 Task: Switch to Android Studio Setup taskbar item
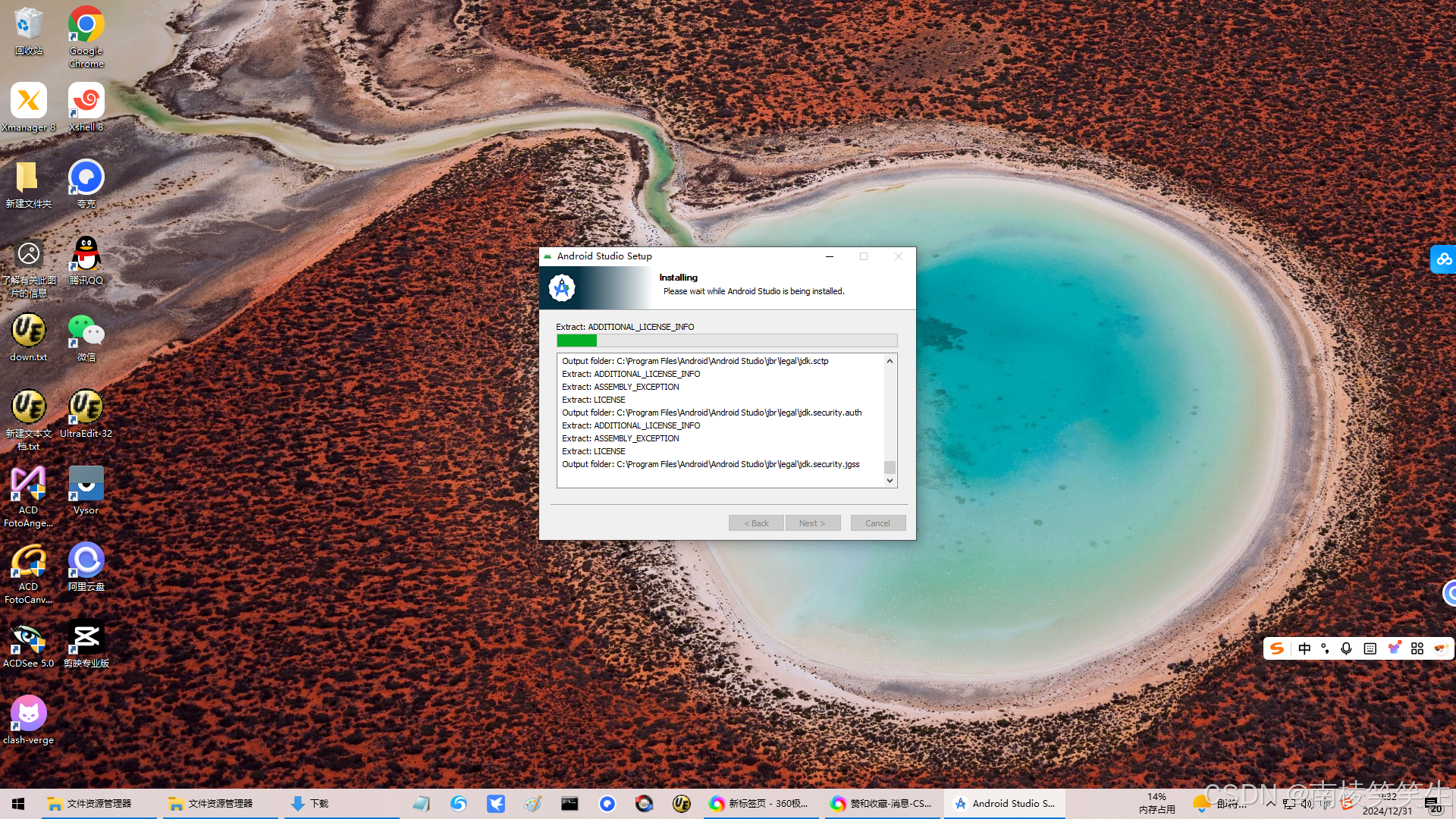[x=1004, y=804]
